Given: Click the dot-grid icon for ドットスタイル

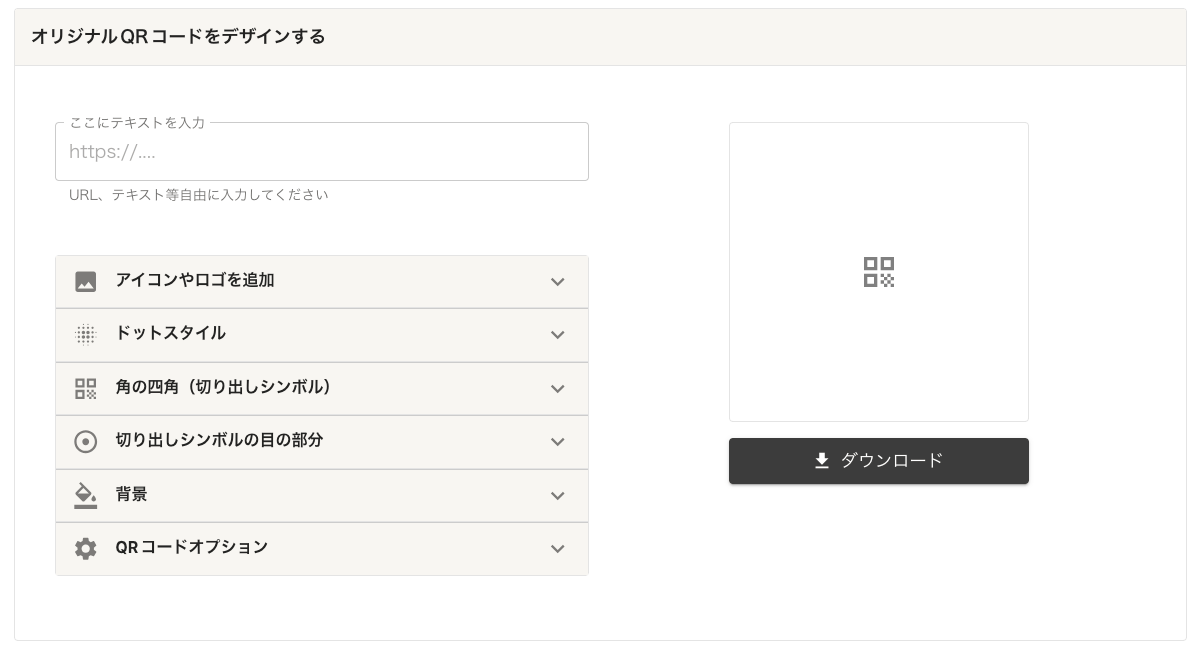Looking at the screenshot, I should click(x=86, y=335).
